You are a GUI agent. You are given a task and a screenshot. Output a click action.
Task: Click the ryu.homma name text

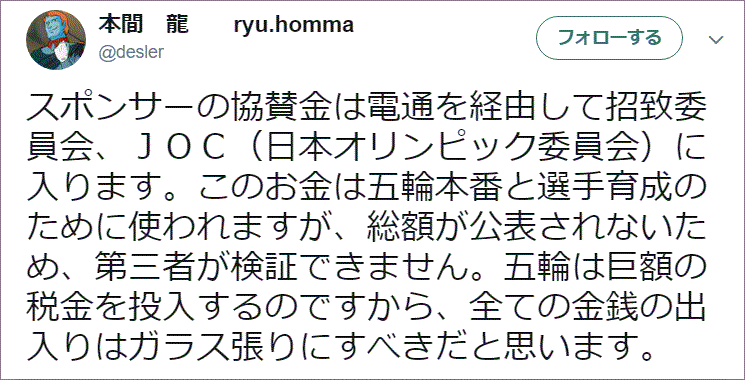point(294,25)
